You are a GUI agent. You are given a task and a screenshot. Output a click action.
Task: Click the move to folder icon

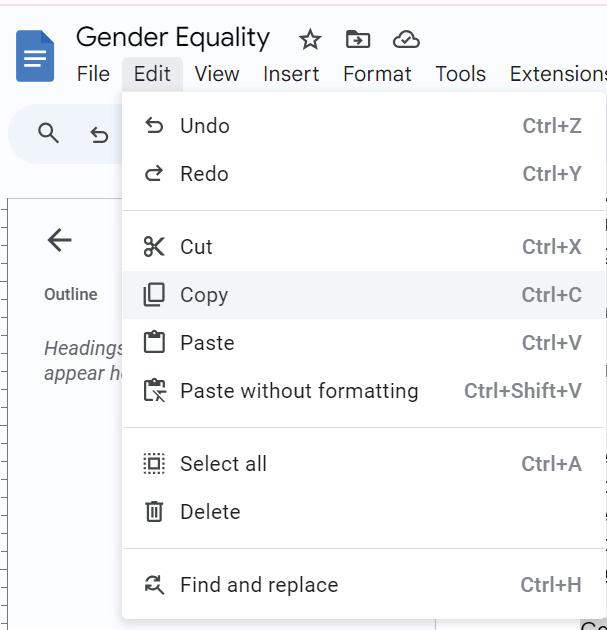pyautogui.click(x=358, y=40)
